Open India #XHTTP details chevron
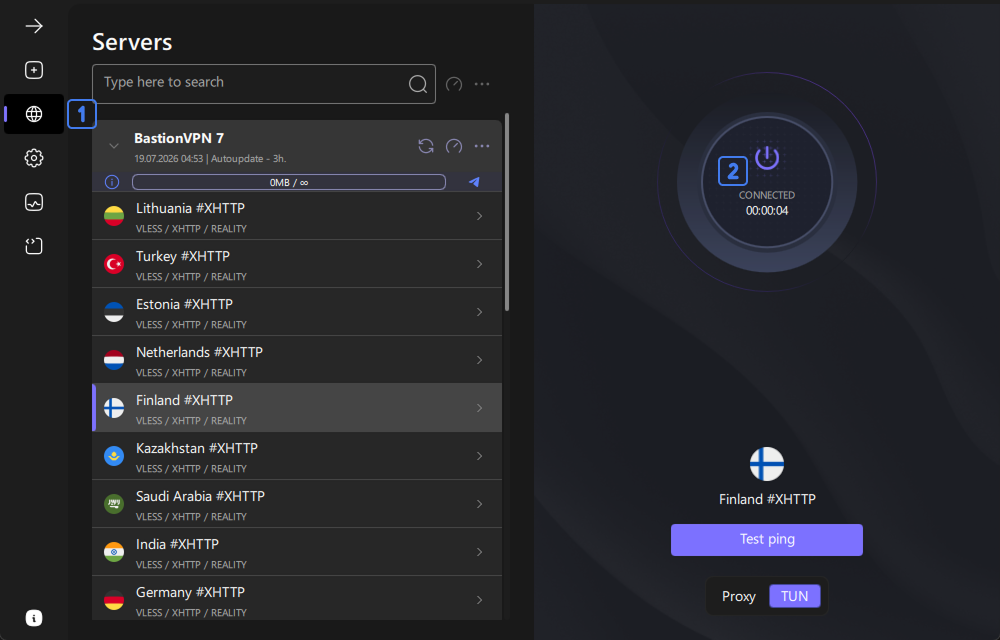Viewport: 1000px width, 640px height. [x=480, y=552]
